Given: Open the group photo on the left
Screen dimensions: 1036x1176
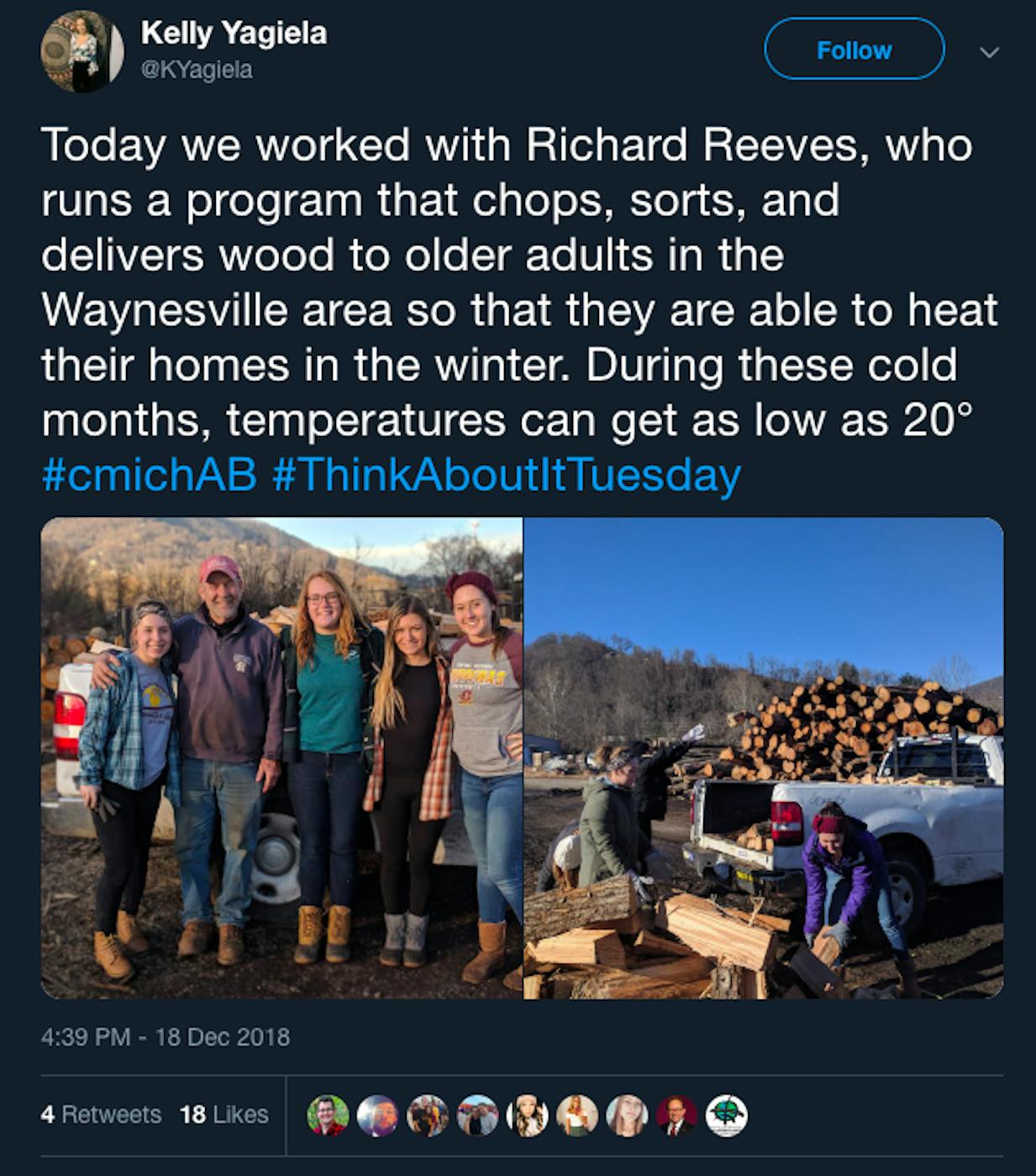Looking at the screenshot, I should point(281,757).
